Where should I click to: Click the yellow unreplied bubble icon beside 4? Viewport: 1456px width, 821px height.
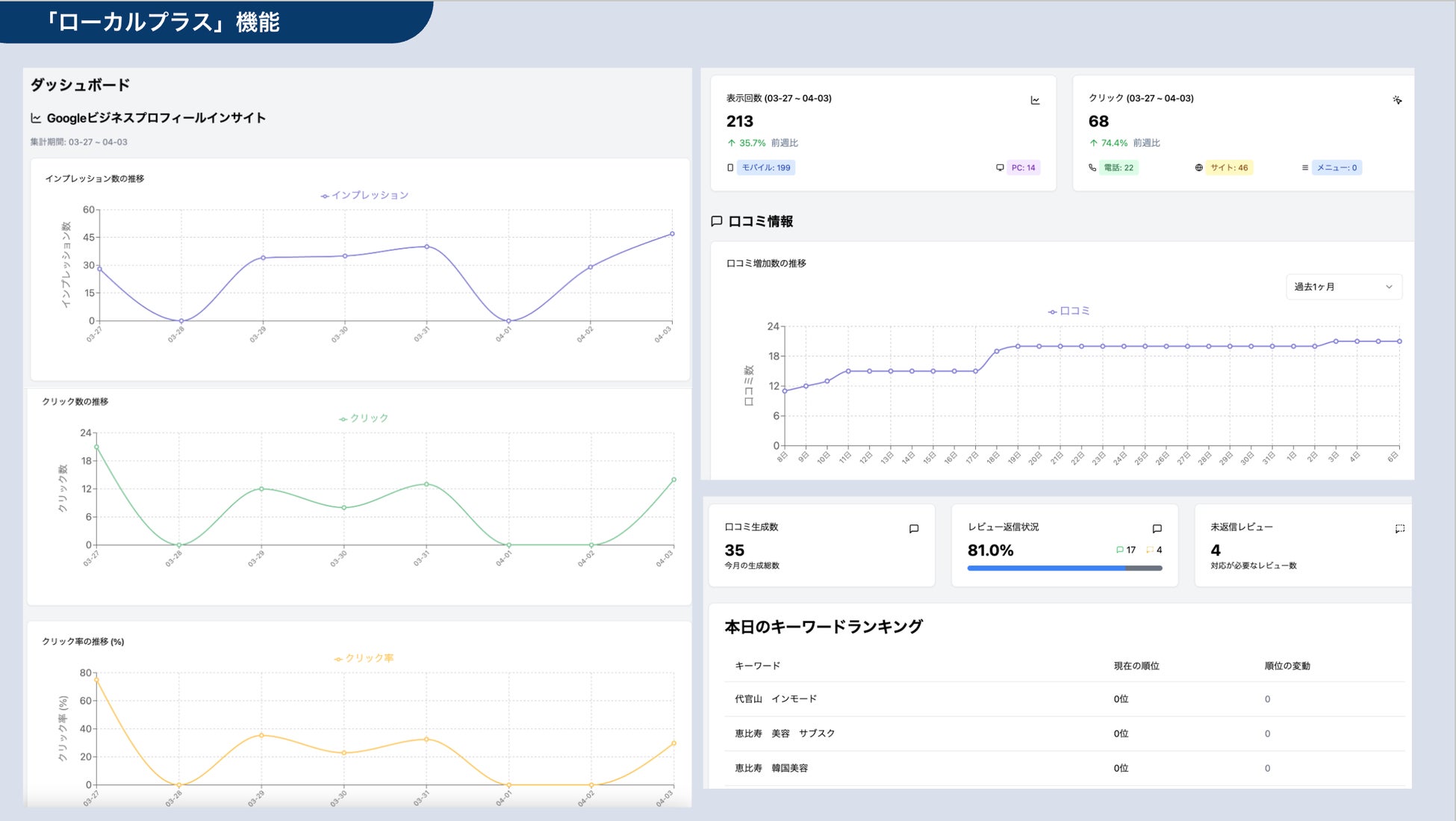1150,550
